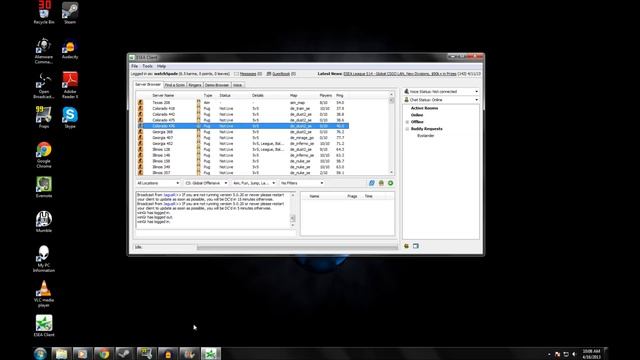Click the Windows Start button
The image size is (640, 360).
coord(40,353)
